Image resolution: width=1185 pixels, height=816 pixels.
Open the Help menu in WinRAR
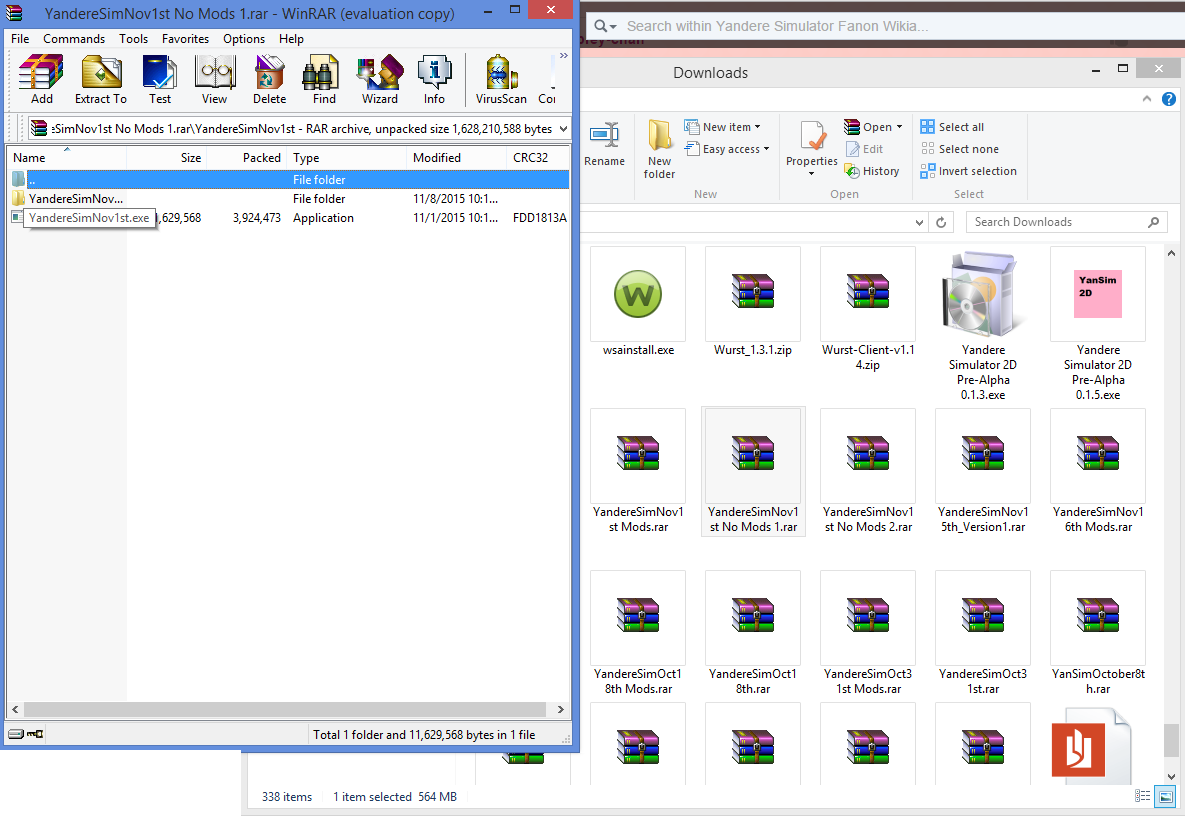click(291, 39)
